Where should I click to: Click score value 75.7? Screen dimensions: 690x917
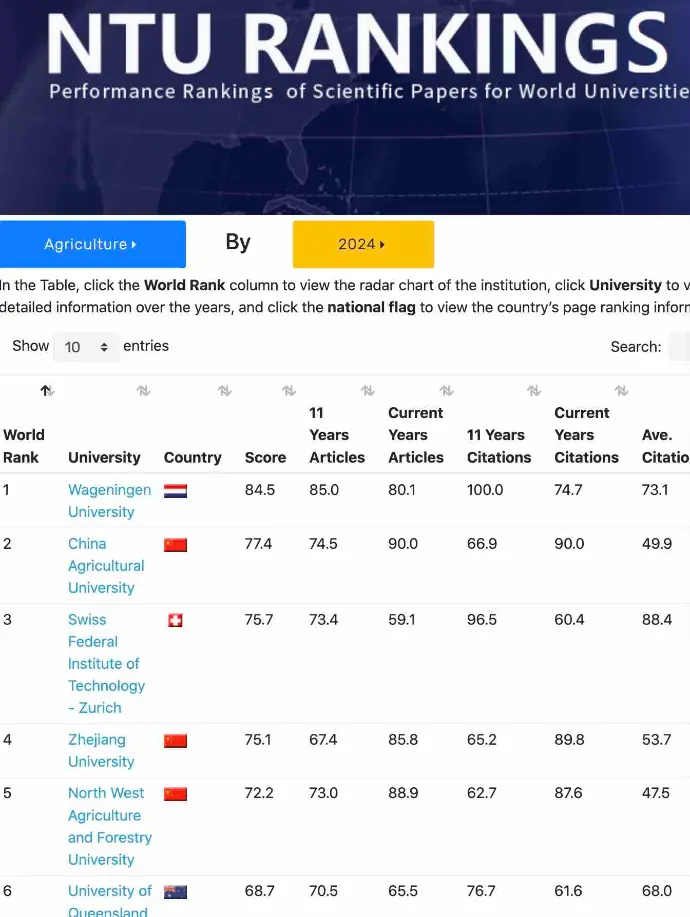[258, 619]
